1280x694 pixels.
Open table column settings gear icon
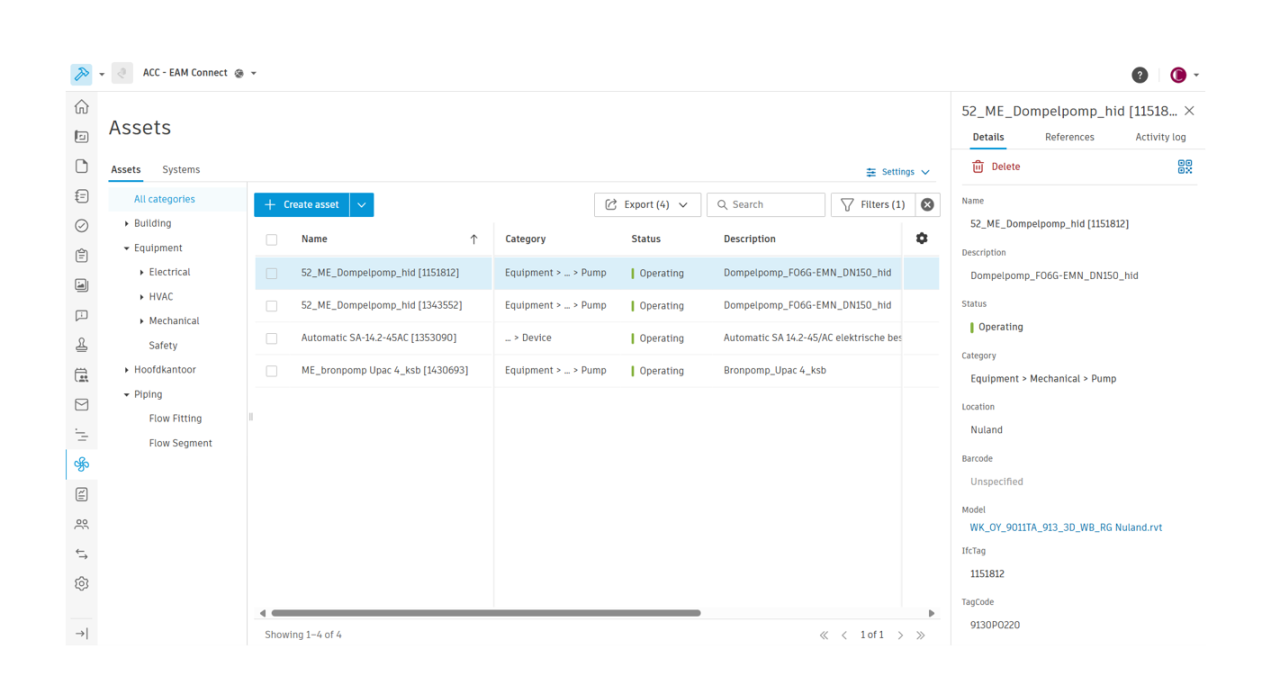(x=921, y=239)
